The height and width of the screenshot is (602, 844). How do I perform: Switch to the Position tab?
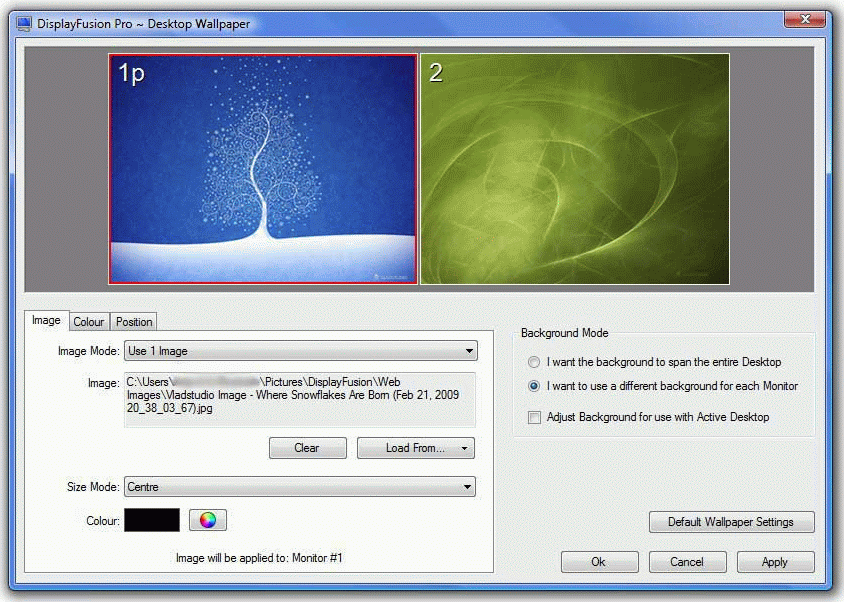134,322
